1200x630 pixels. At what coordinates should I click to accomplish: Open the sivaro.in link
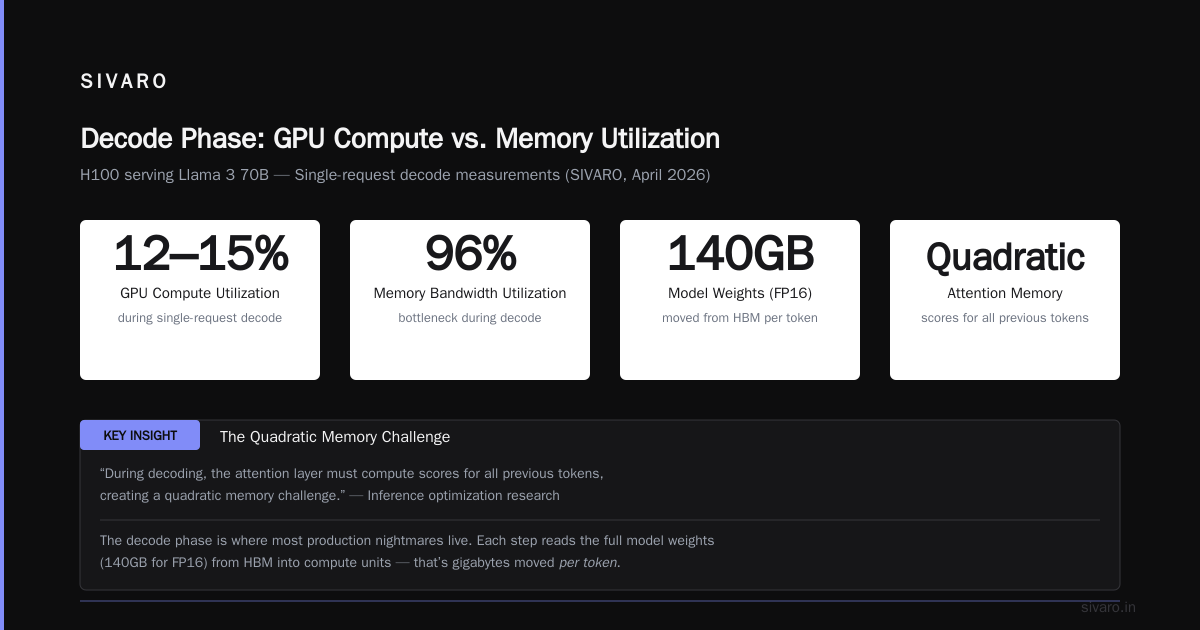tap(1108, 607)
